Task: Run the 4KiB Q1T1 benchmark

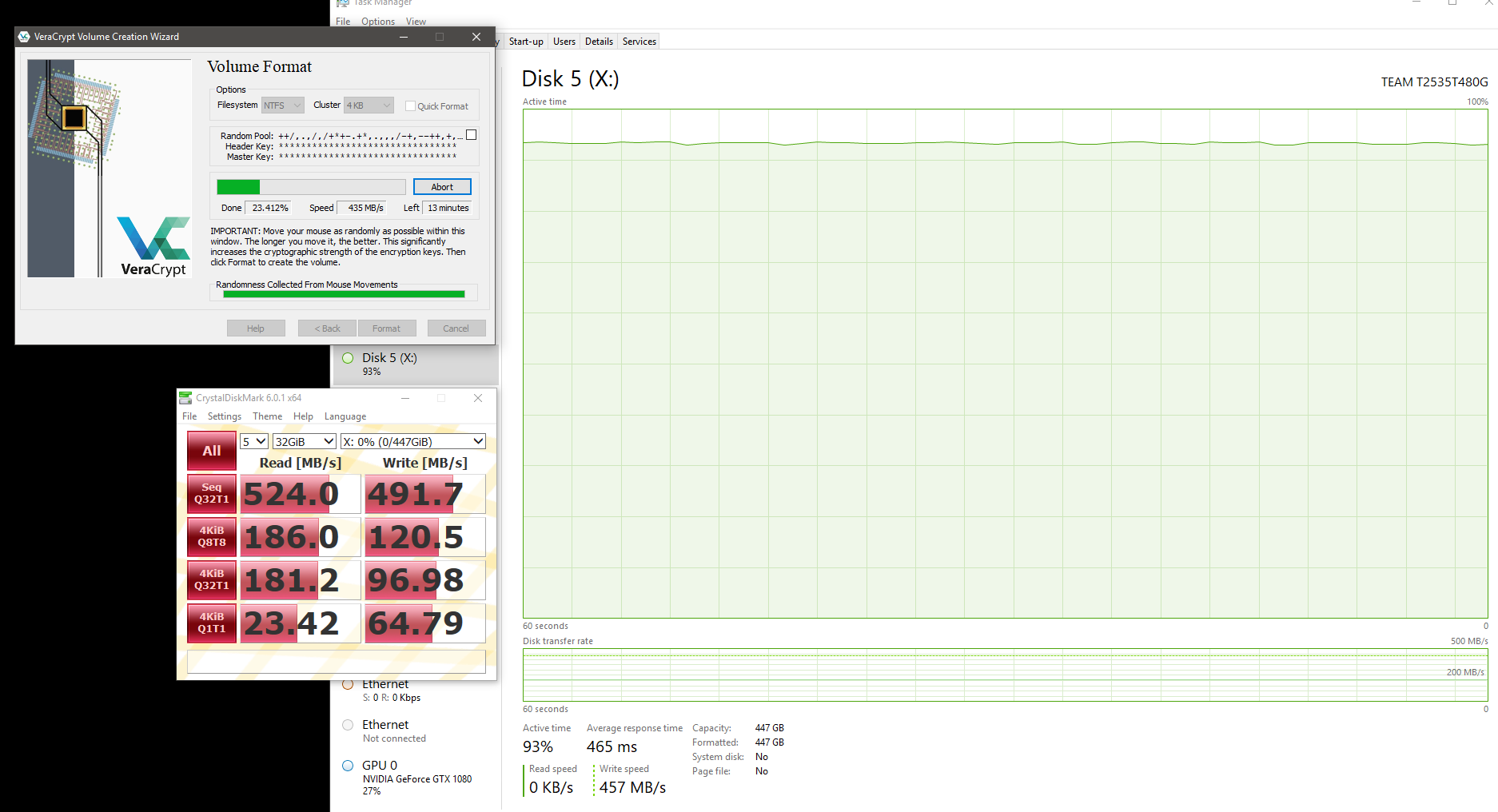Action: coord(212,623)
